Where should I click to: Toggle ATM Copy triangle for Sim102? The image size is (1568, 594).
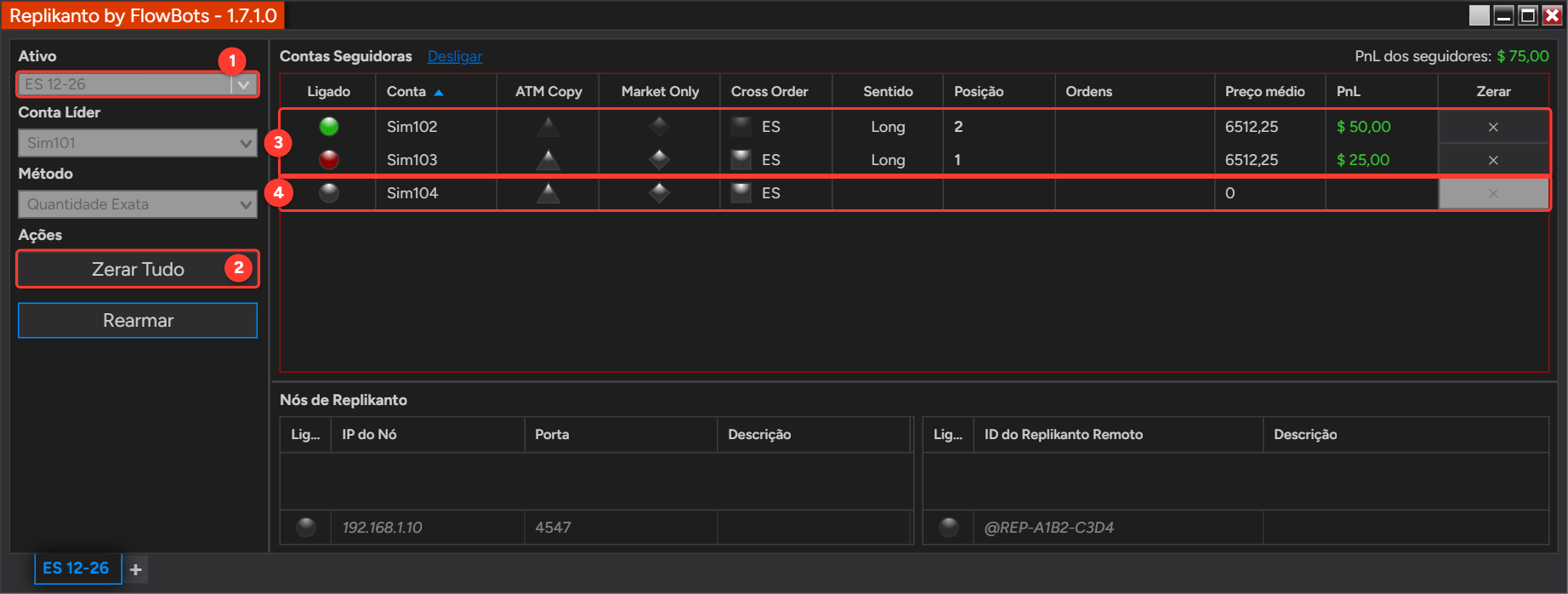(548, 127)
